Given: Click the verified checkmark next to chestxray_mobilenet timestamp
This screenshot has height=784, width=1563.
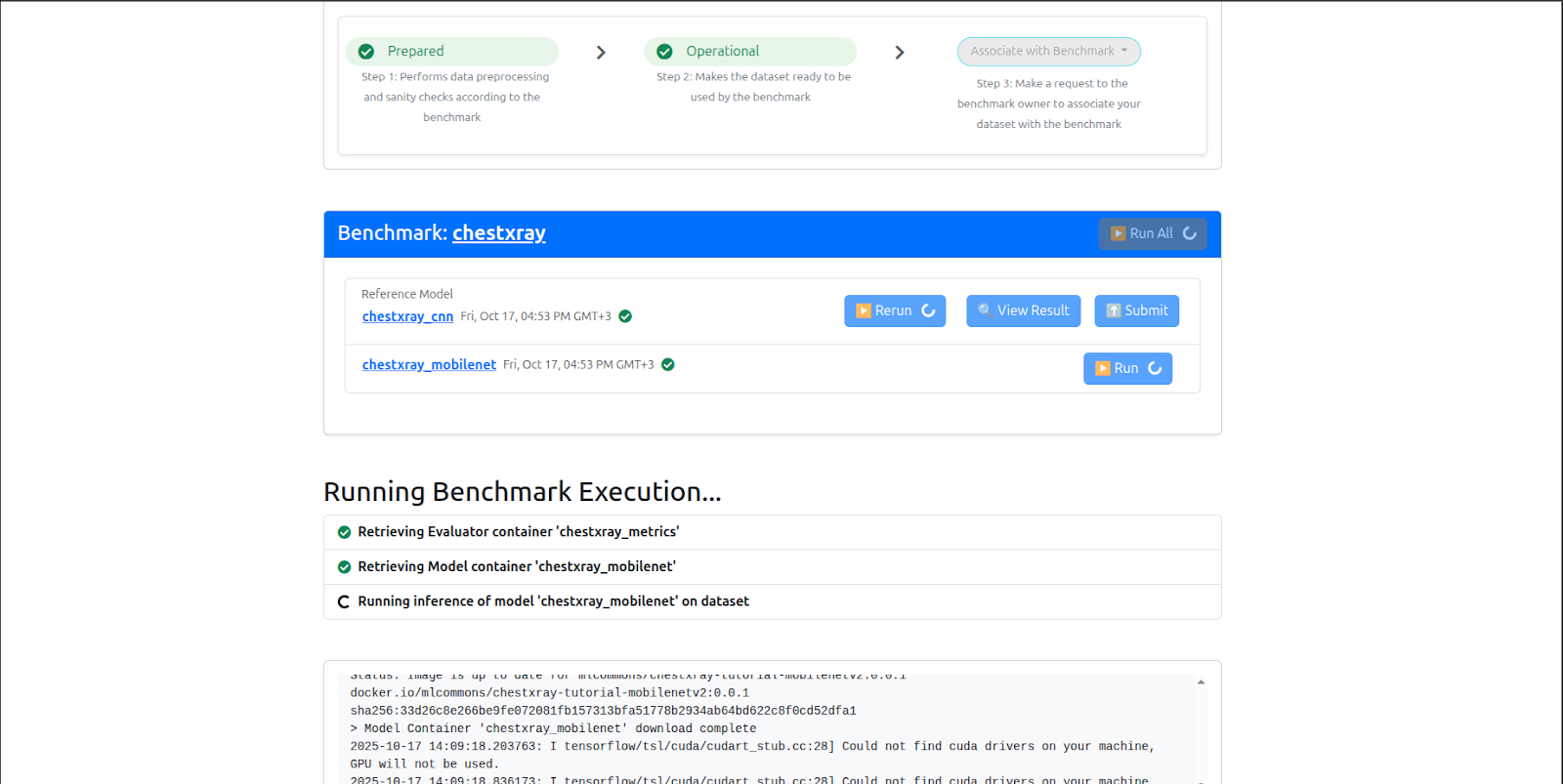Looking at the screenshot, I should click(668, 365).
